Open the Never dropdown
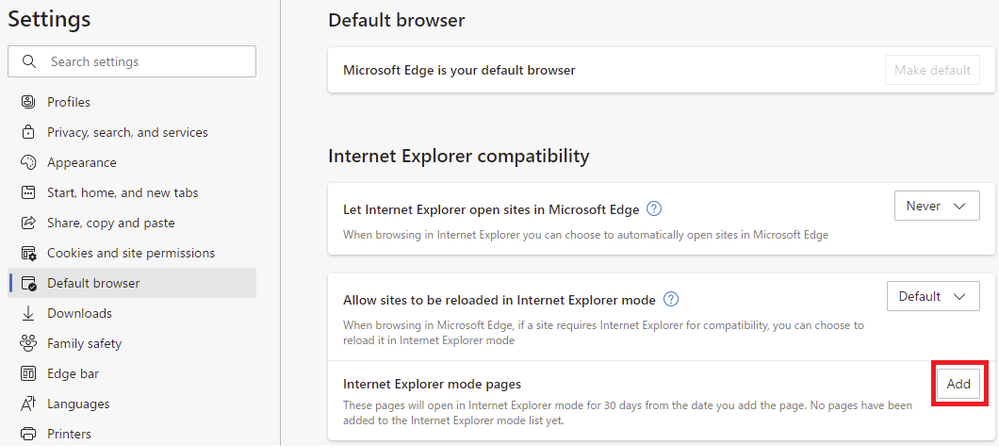Screen dimensions: 999x447 (x=935, y=206)
